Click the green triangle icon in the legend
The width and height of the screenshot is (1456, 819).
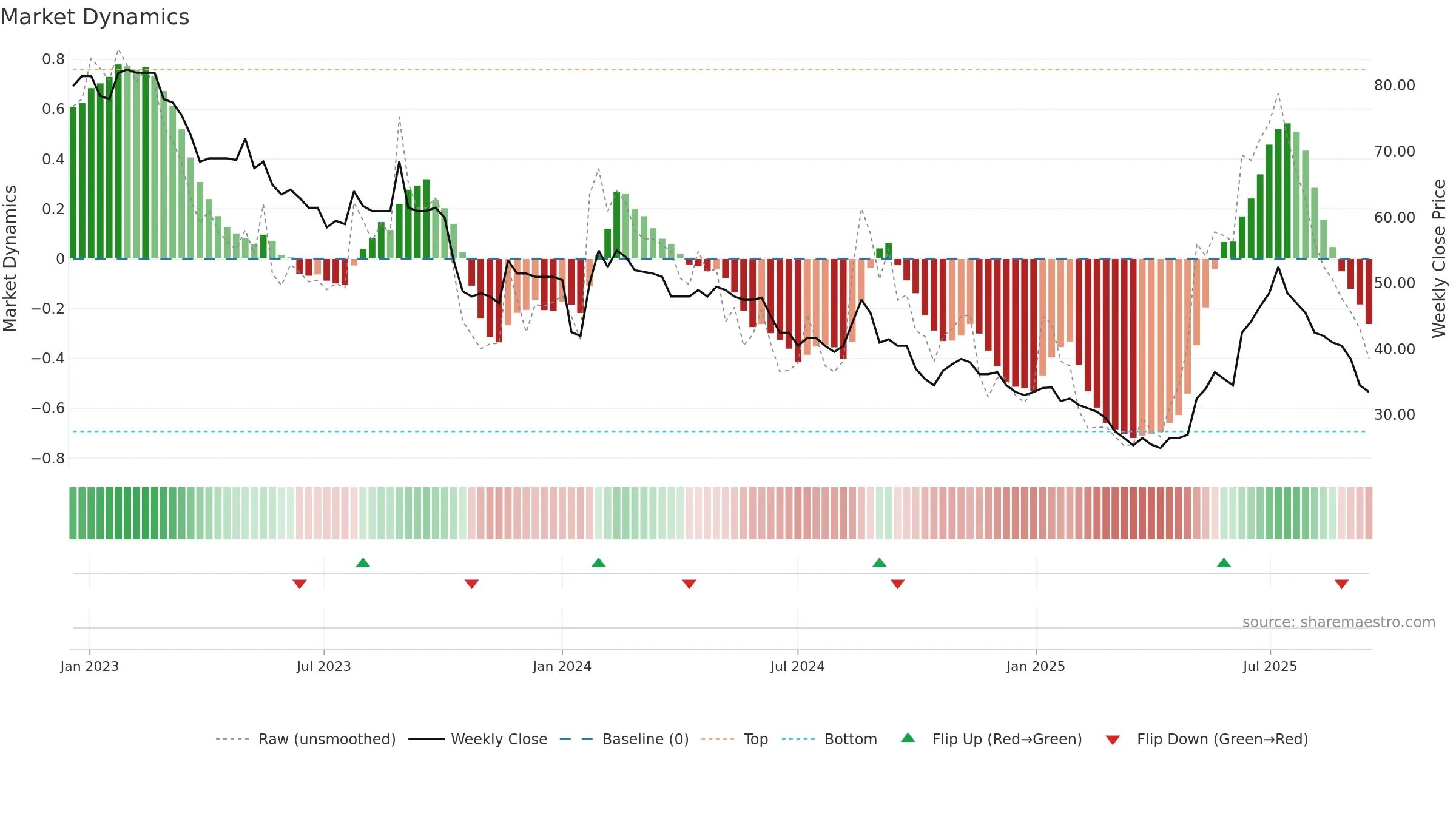pos(908,738)
